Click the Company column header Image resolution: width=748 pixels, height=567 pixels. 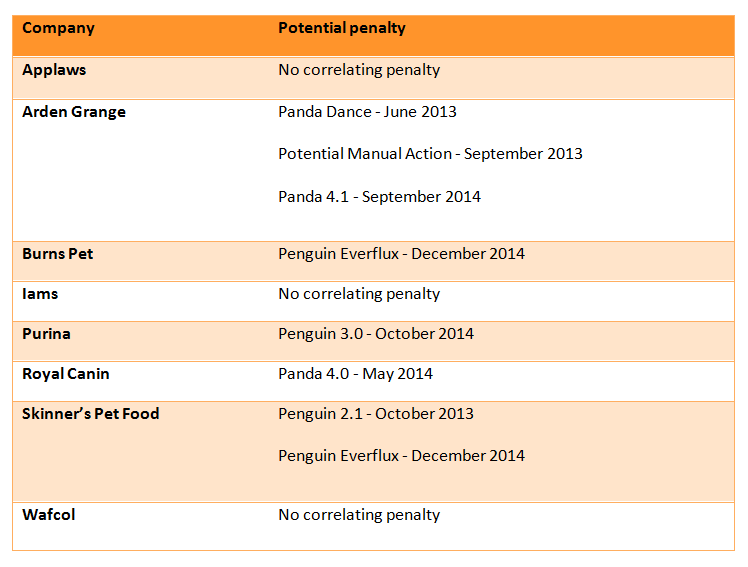(58, 28)
